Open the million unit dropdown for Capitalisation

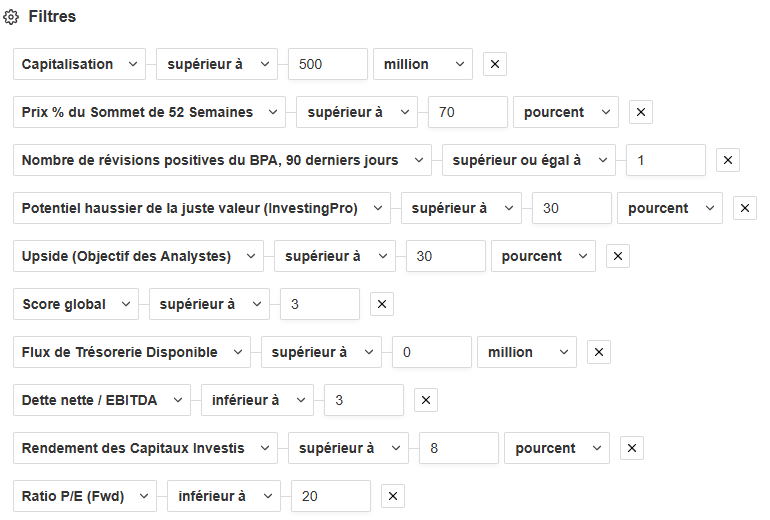pyautogui.click(x=422, y=64)
